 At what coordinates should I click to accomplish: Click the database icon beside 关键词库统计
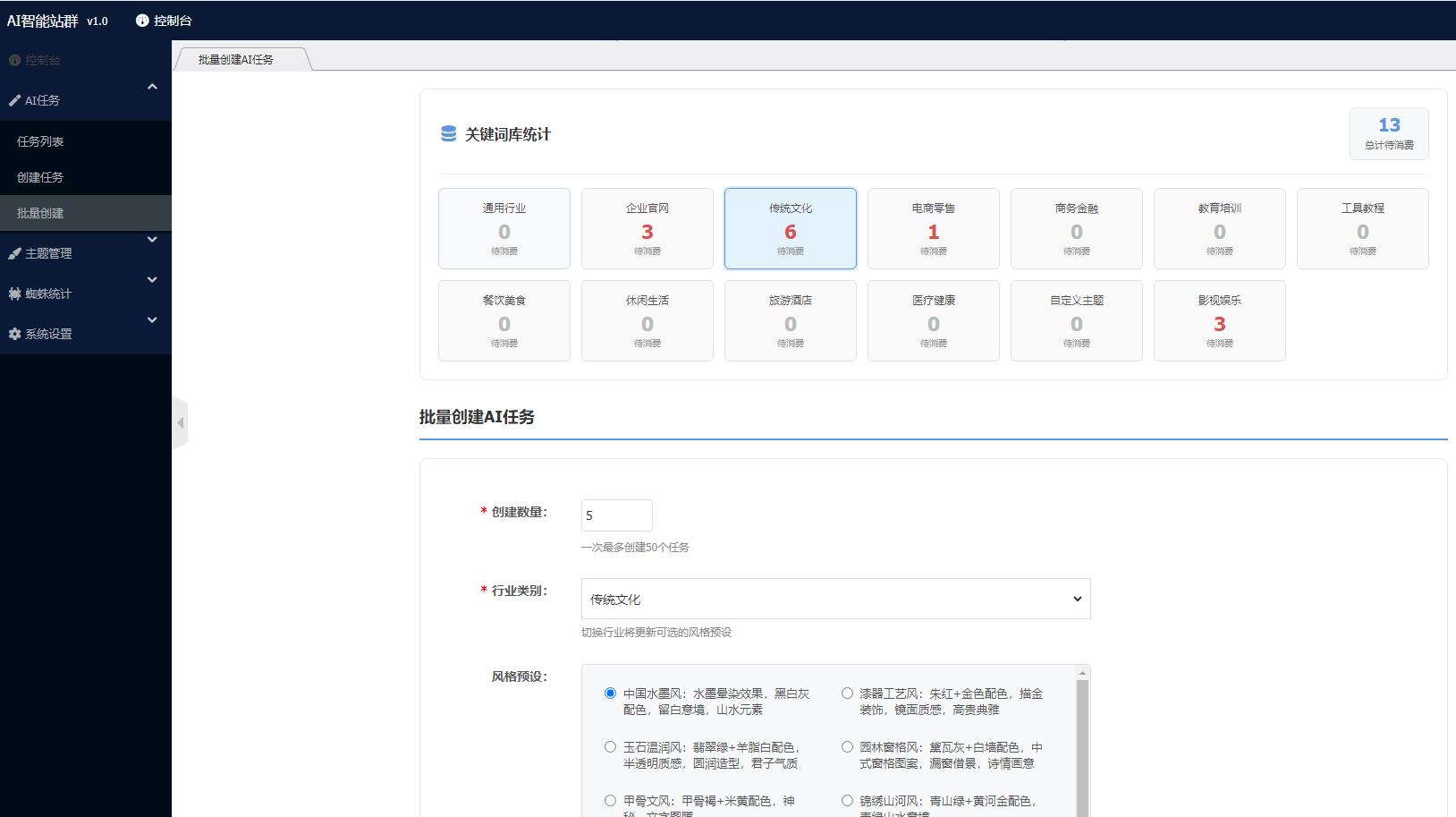[448, 134]
